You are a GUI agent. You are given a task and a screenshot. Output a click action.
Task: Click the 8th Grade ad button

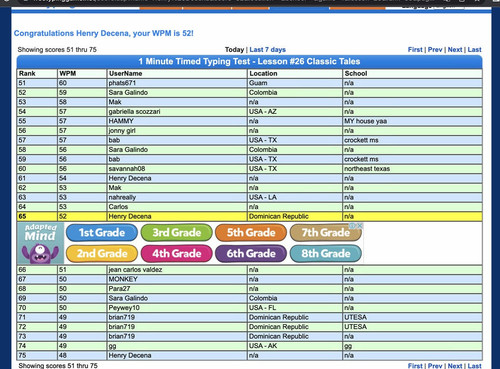tap(326, 254)
